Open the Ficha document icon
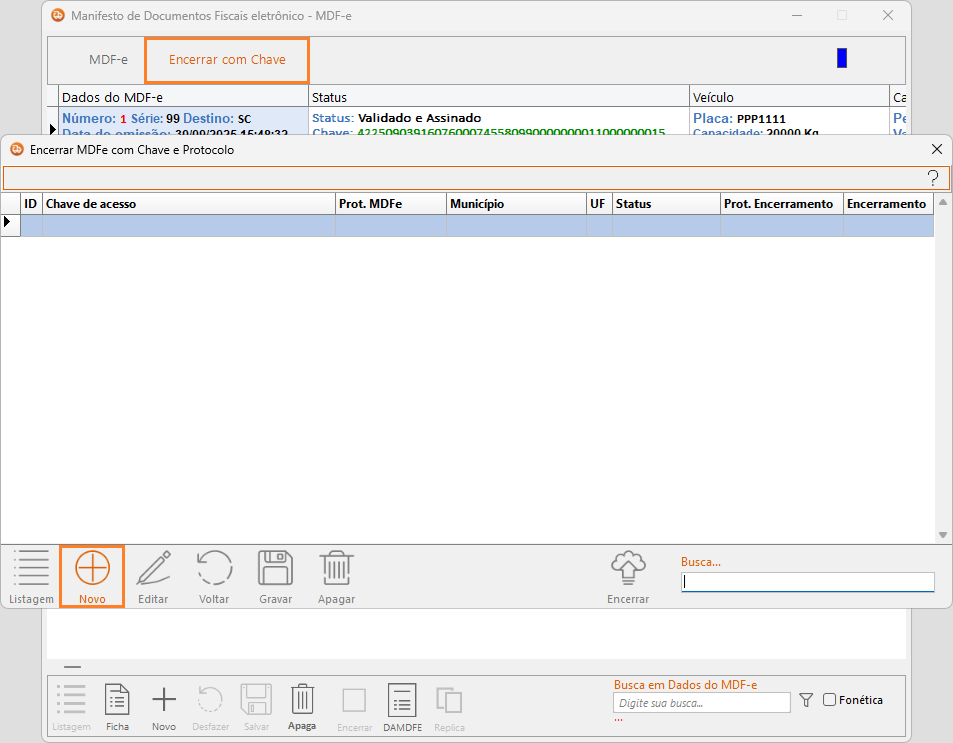The height and width of the screenshot is (743, 953). [x=118, y=700]
